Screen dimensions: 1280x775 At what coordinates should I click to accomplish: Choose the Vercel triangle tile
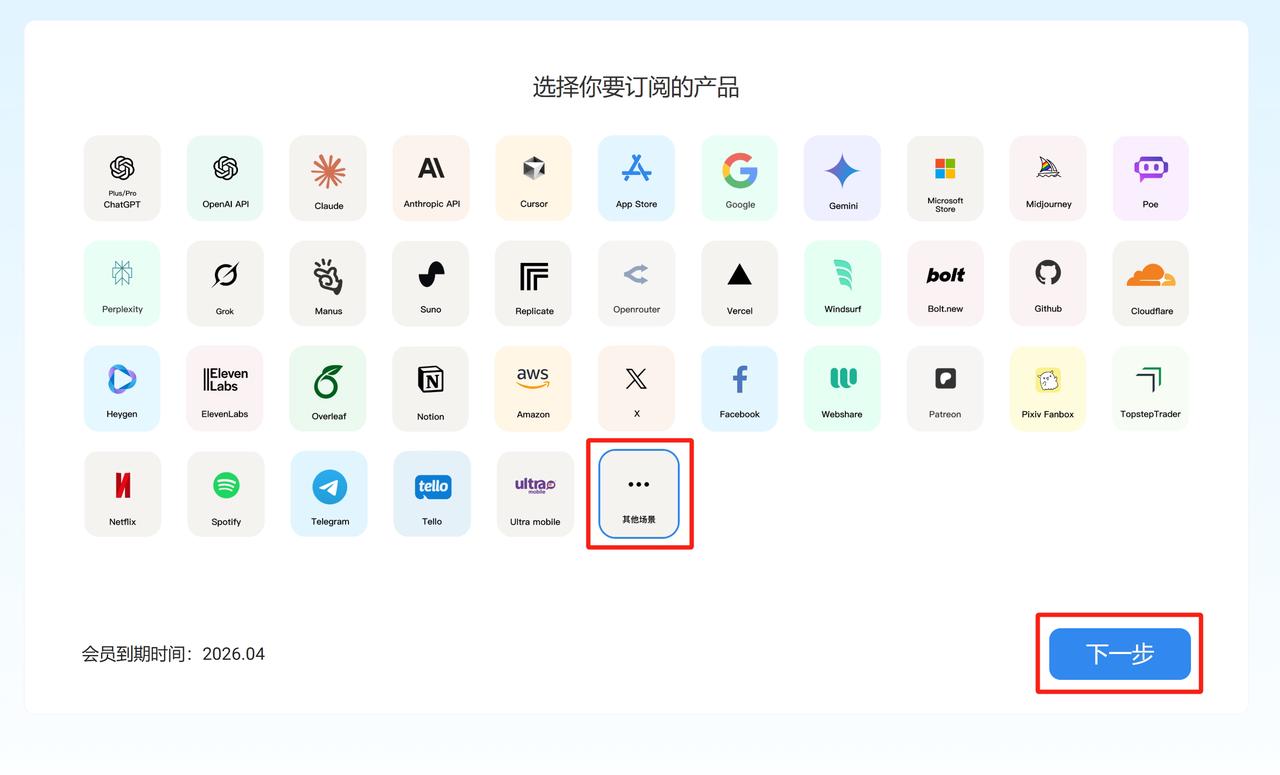[740, 283]
